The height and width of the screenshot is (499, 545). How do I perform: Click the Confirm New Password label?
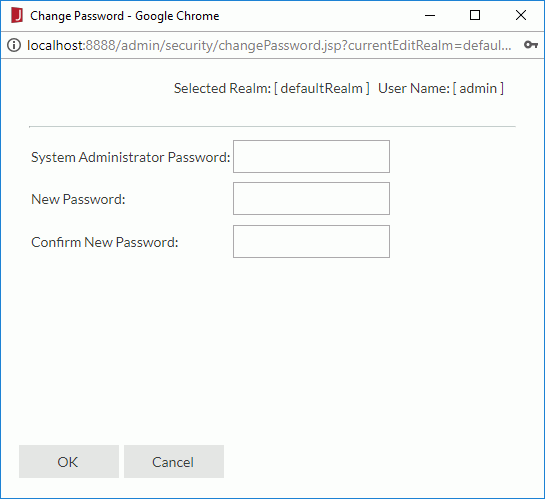pyautogui.click(x=105, y=242)
